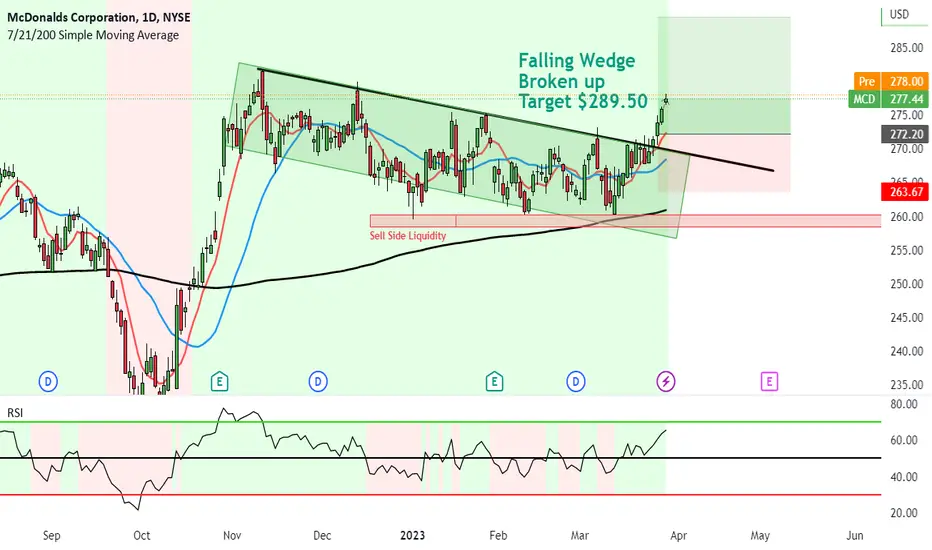Click the 260.00 price axis value
Viewport: 932px width, 550px height.
(906, 217)
